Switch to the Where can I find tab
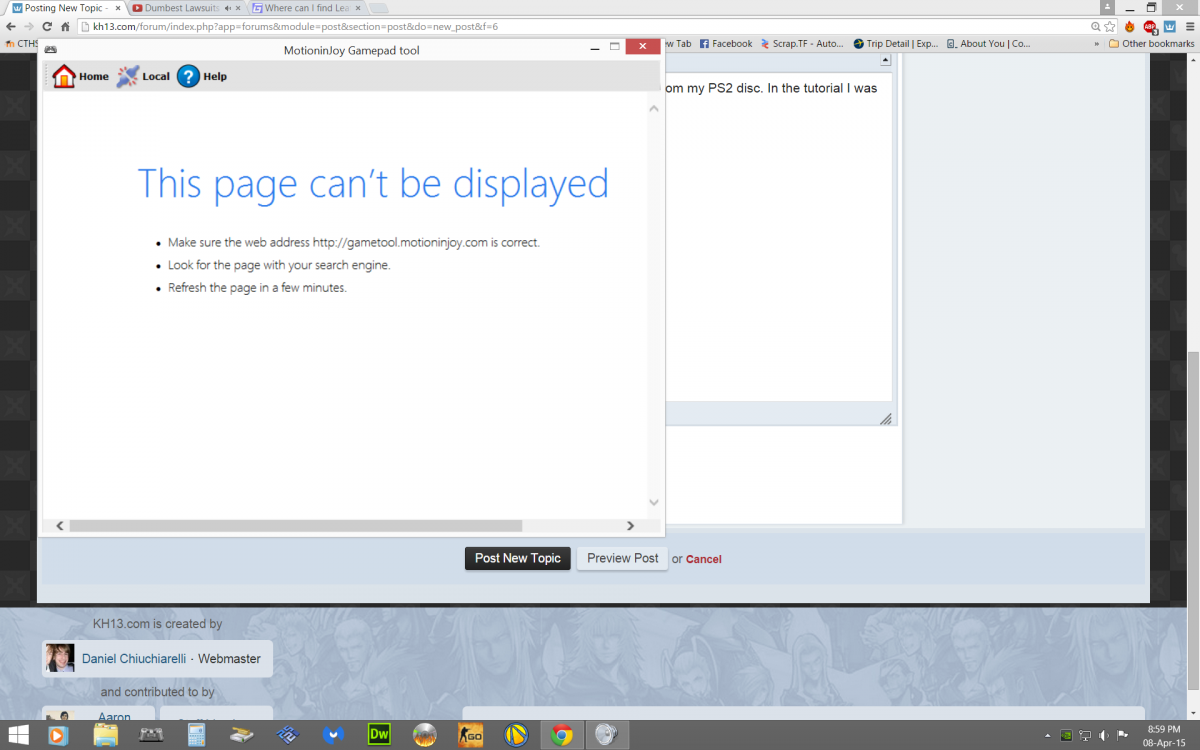Viewport: 1200px width, 750px height. point(305,8)
